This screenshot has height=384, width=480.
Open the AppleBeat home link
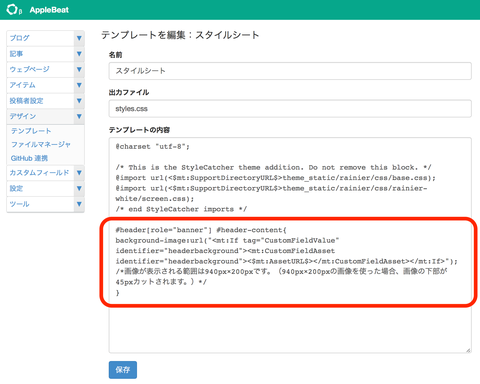pos(49,10)
